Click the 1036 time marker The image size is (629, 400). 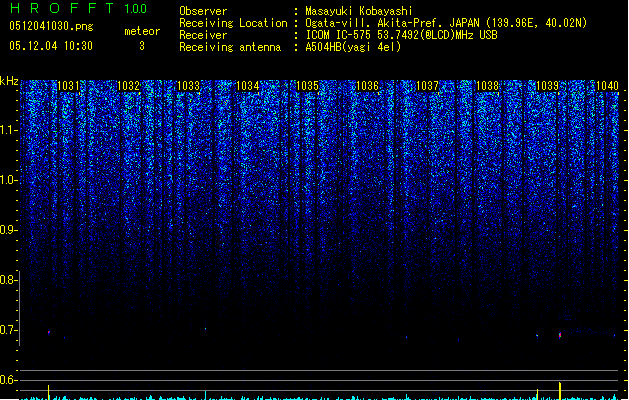tap(367, 86)
